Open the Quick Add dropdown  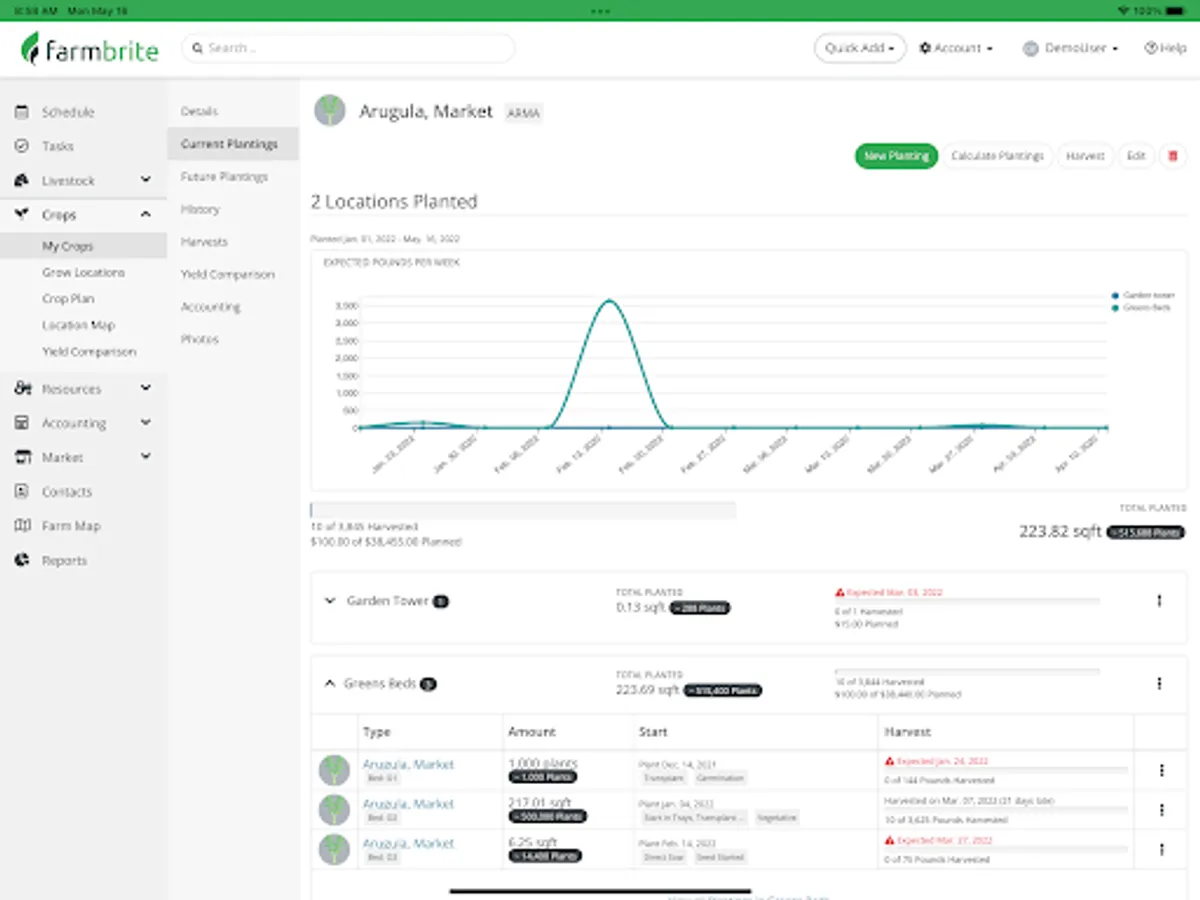point(860,48)
